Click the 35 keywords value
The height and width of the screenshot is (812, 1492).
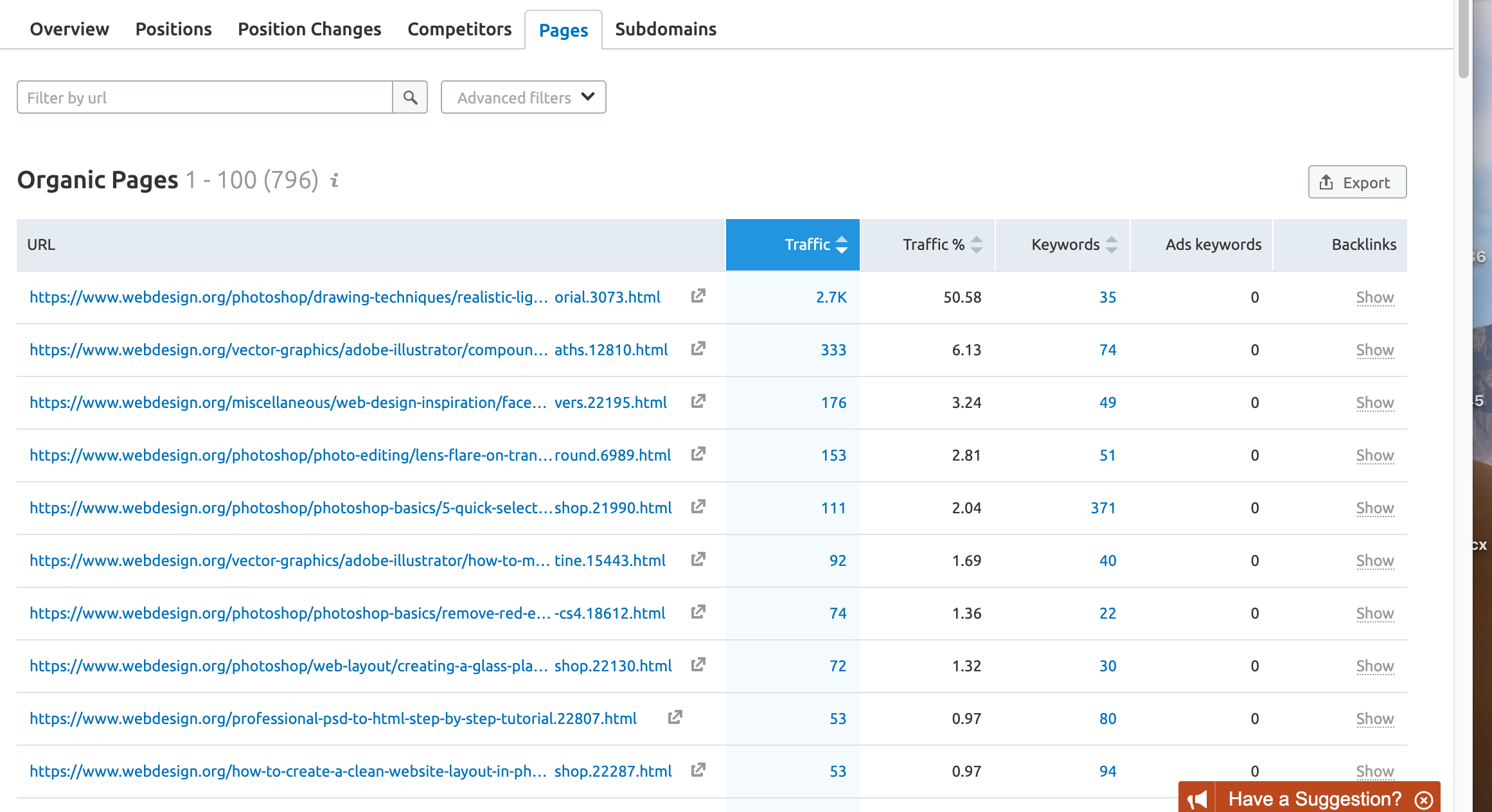[1108, 297]
